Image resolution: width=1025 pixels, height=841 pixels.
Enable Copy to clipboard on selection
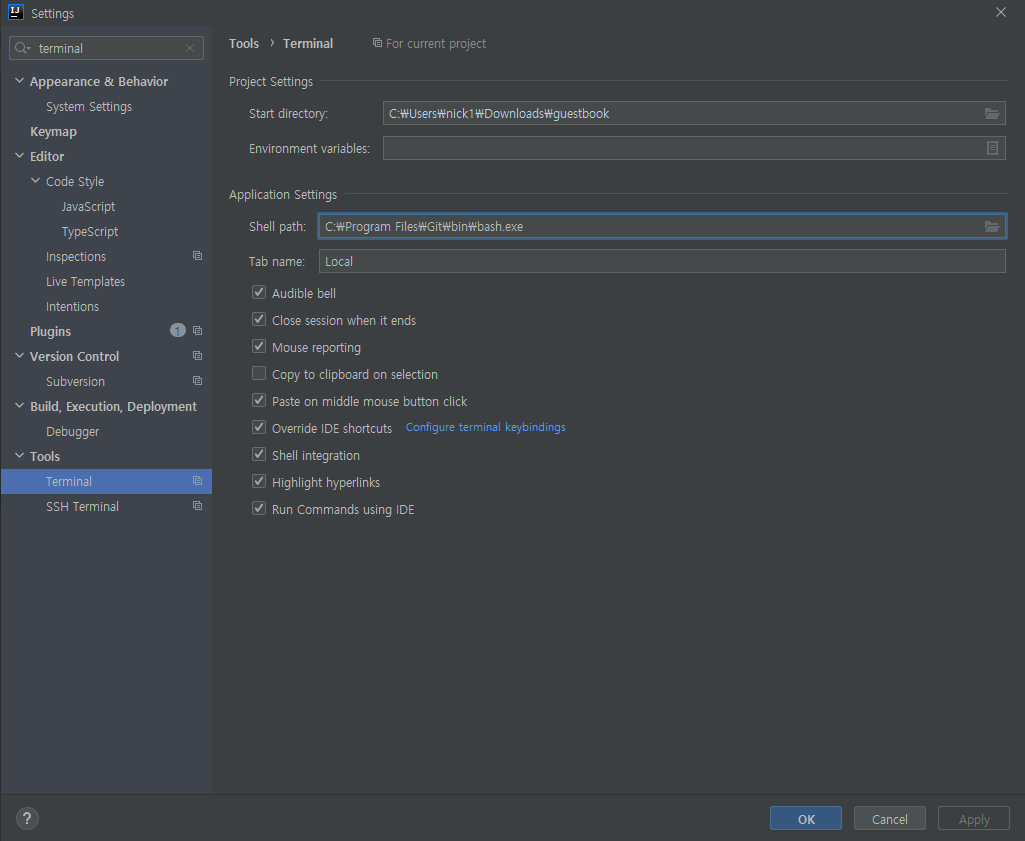tap(259, 374)
